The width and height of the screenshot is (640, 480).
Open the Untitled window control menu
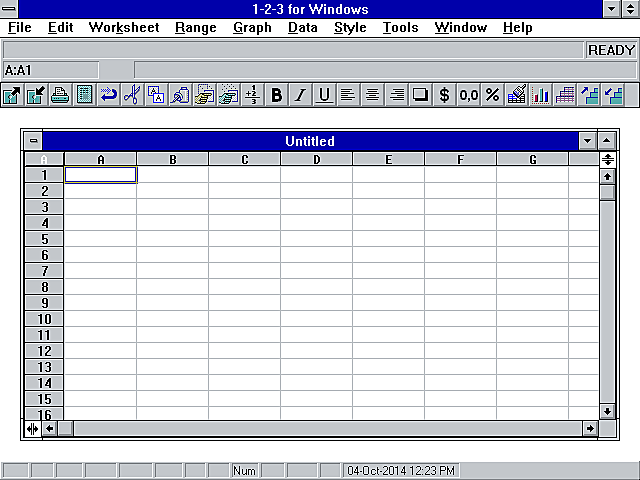tap(33, 141)
